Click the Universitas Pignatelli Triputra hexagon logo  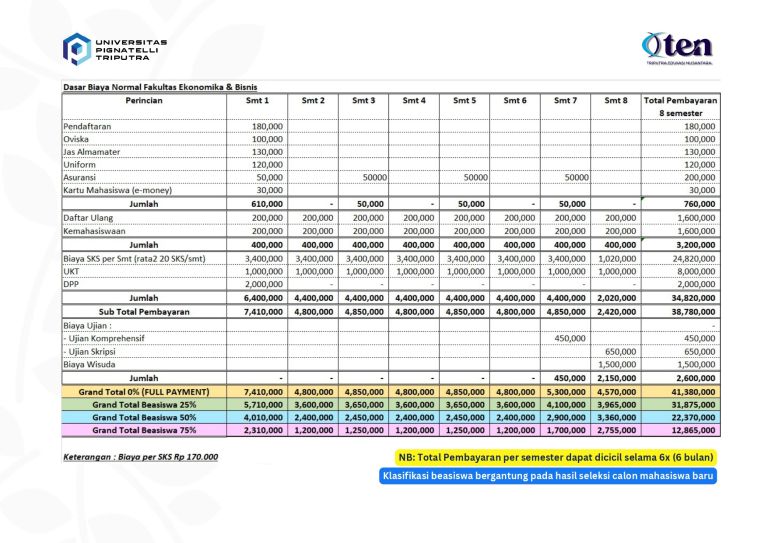[75, 48]
